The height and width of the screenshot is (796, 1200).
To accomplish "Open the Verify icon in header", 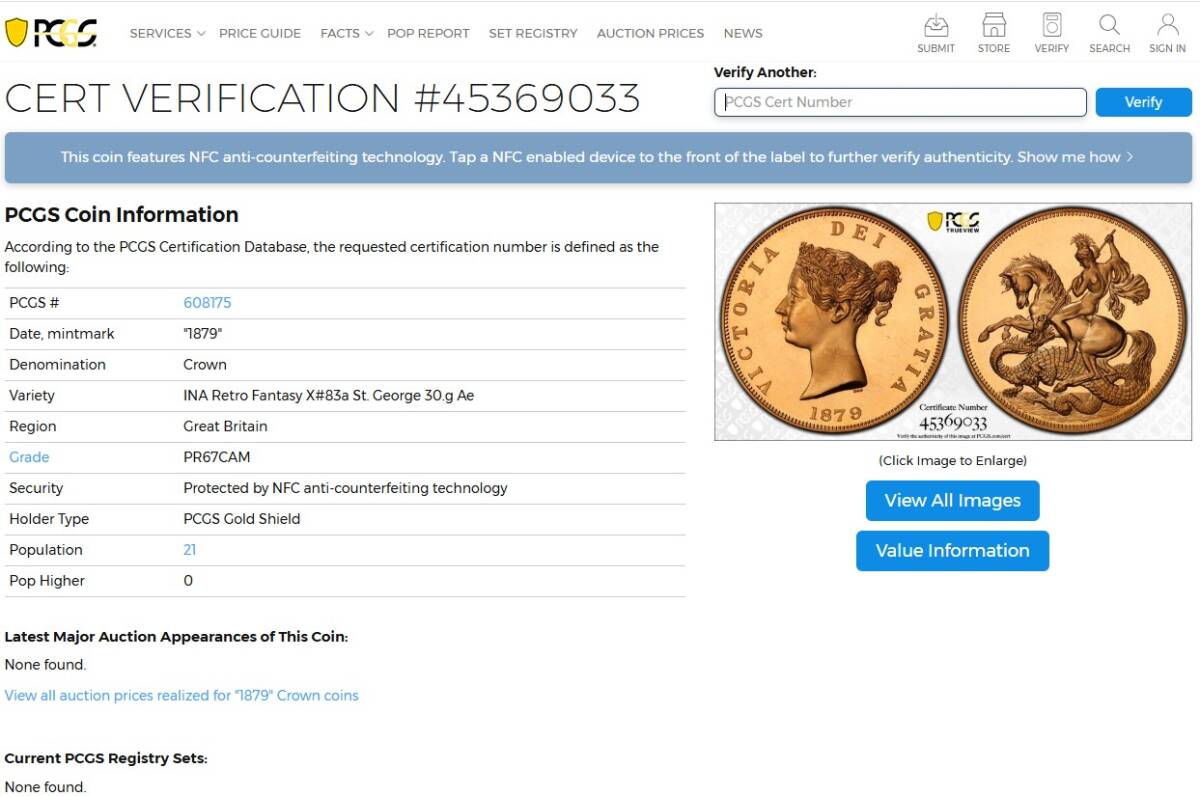I will click(1051, 33).
